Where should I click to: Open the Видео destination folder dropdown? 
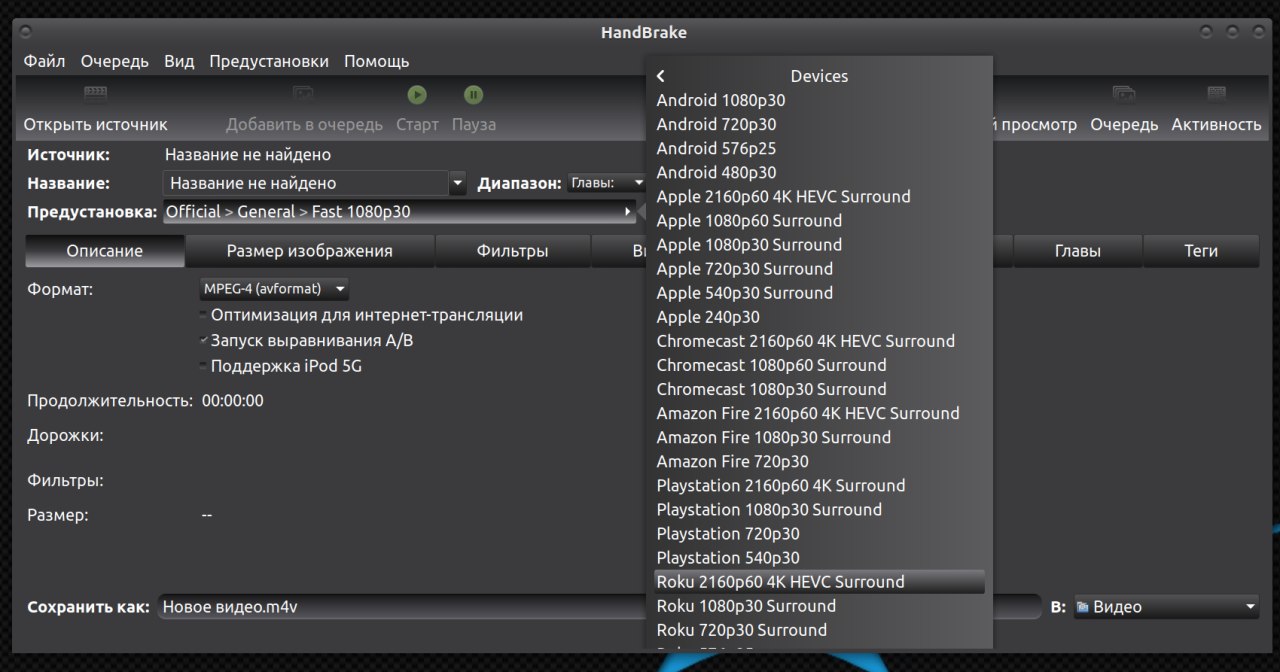click(x=1166, y=607)
